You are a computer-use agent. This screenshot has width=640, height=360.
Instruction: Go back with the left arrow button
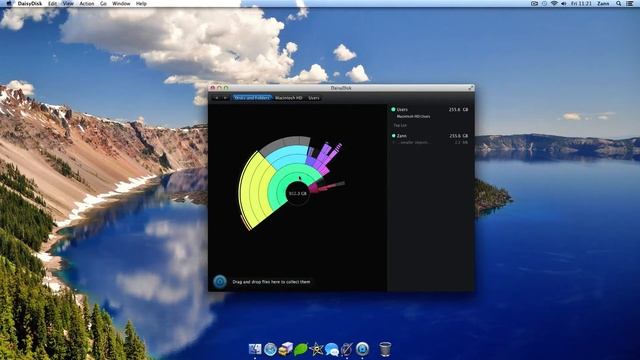(x=217, y=98)
